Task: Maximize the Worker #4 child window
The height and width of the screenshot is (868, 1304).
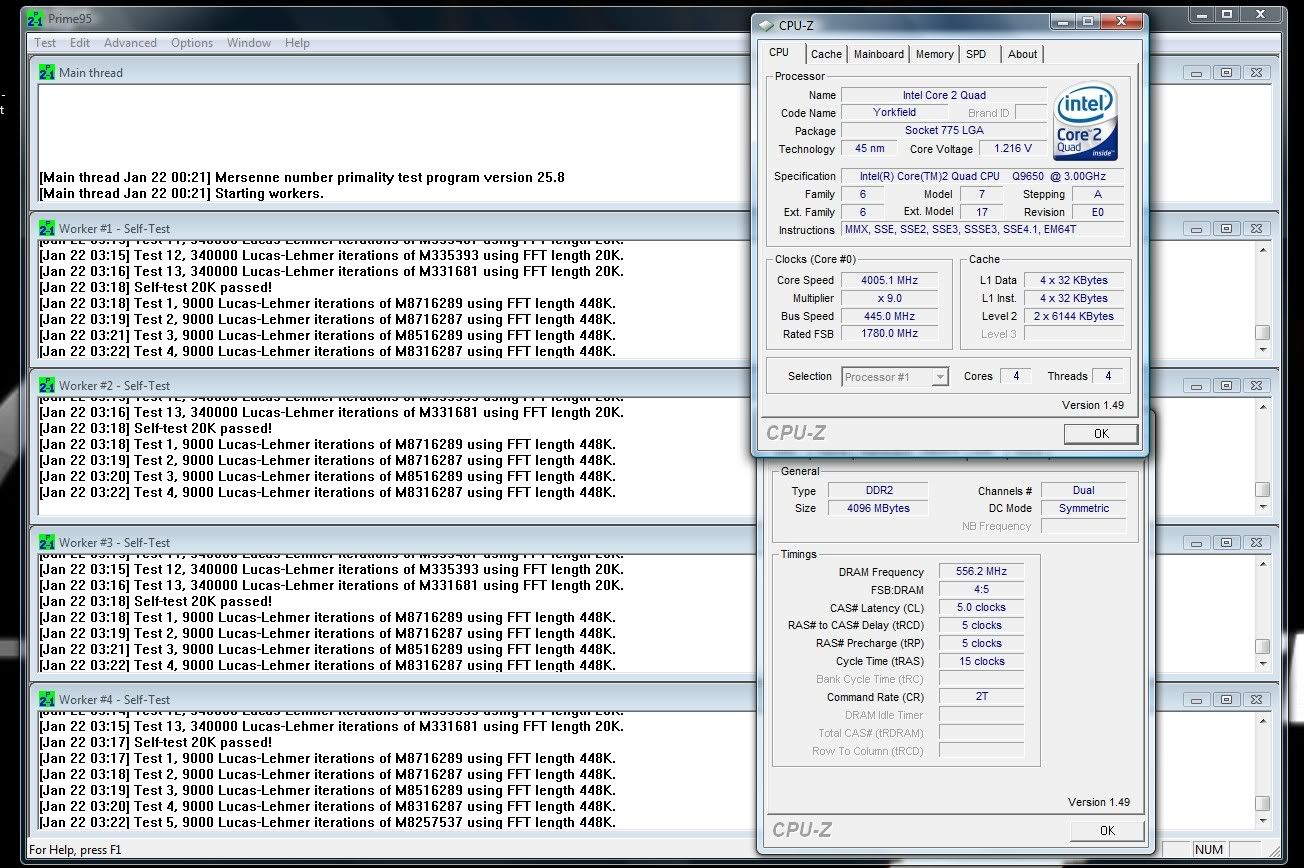Action: [x=1228, y=699]
